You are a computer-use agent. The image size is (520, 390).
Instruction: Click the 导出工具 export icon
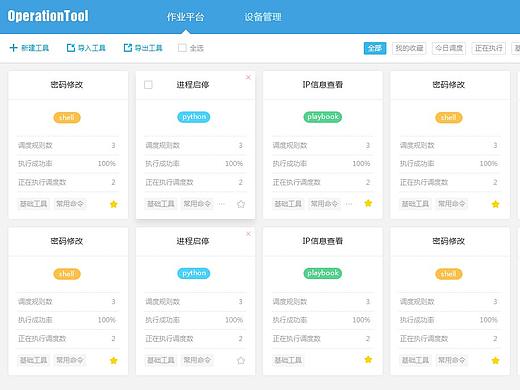(128, 48)
